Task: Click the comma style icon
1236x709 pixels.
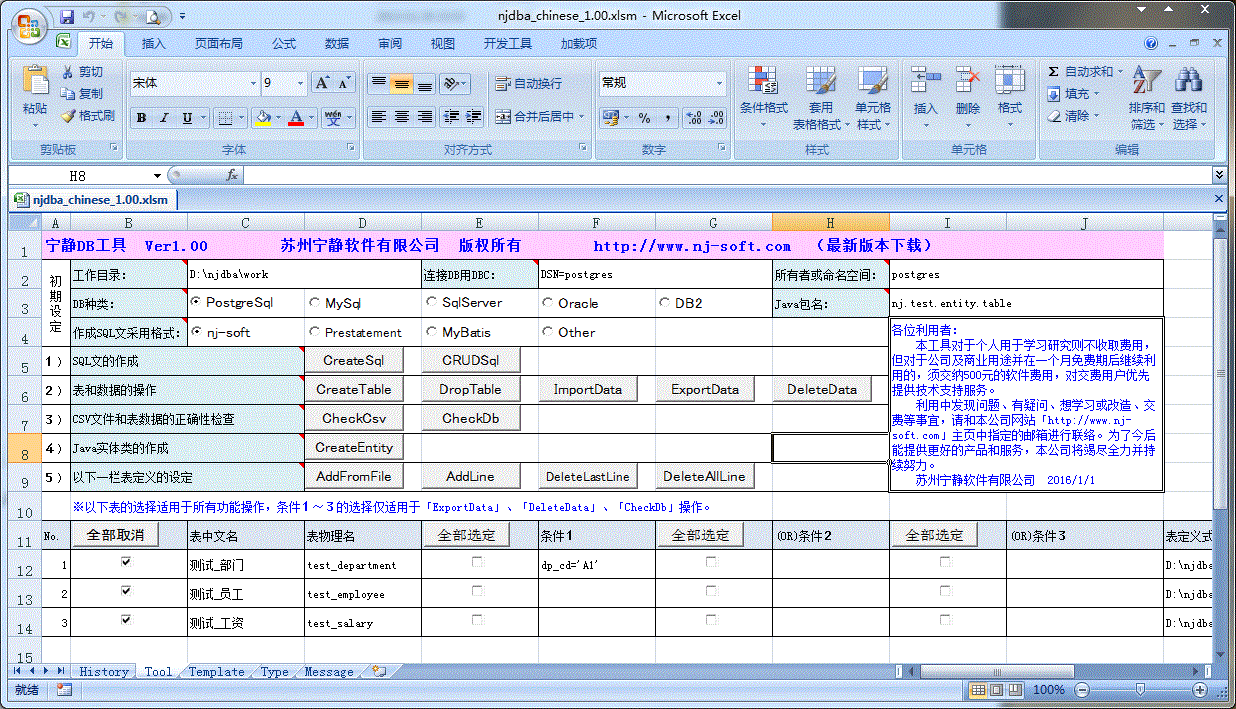Action: 666,118
